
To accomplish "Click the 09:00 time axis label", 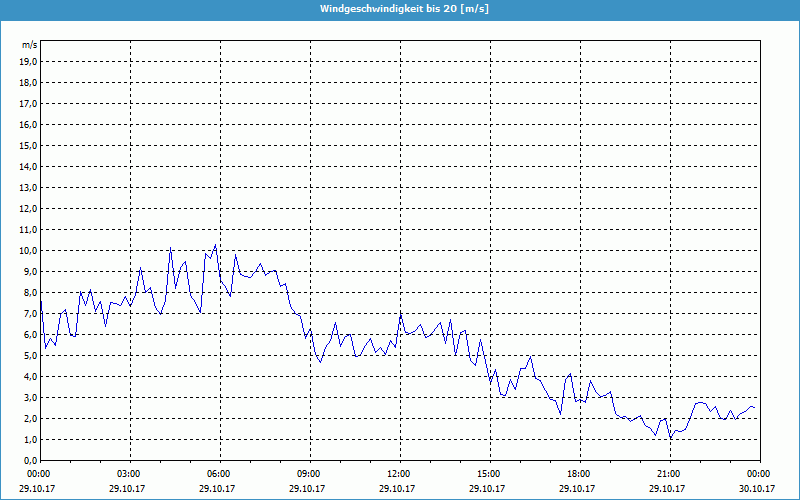I will (309, 473).
